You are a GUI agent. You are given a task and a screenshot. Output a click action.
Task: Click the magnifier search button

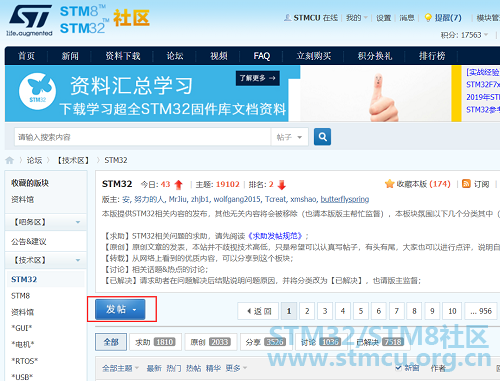tap(322, 137)
